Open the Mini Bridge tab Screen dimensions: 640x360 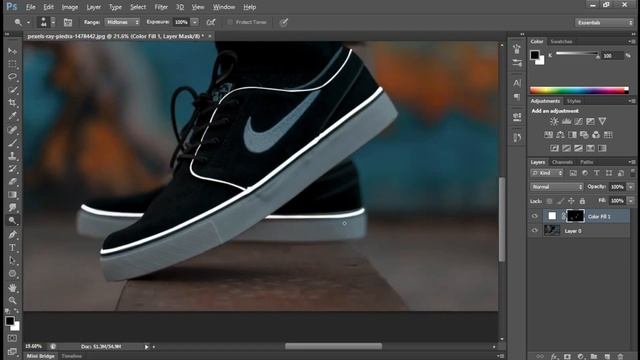40,356
